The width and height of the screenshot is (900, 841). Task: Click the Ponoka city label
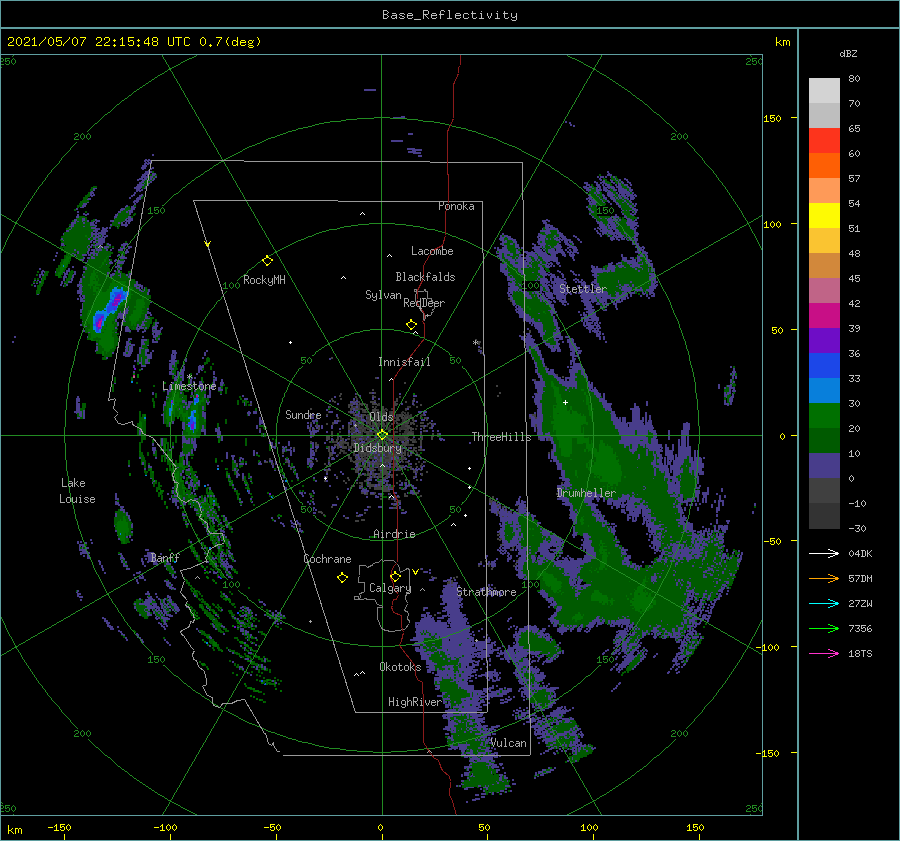(x=456, y=206)
